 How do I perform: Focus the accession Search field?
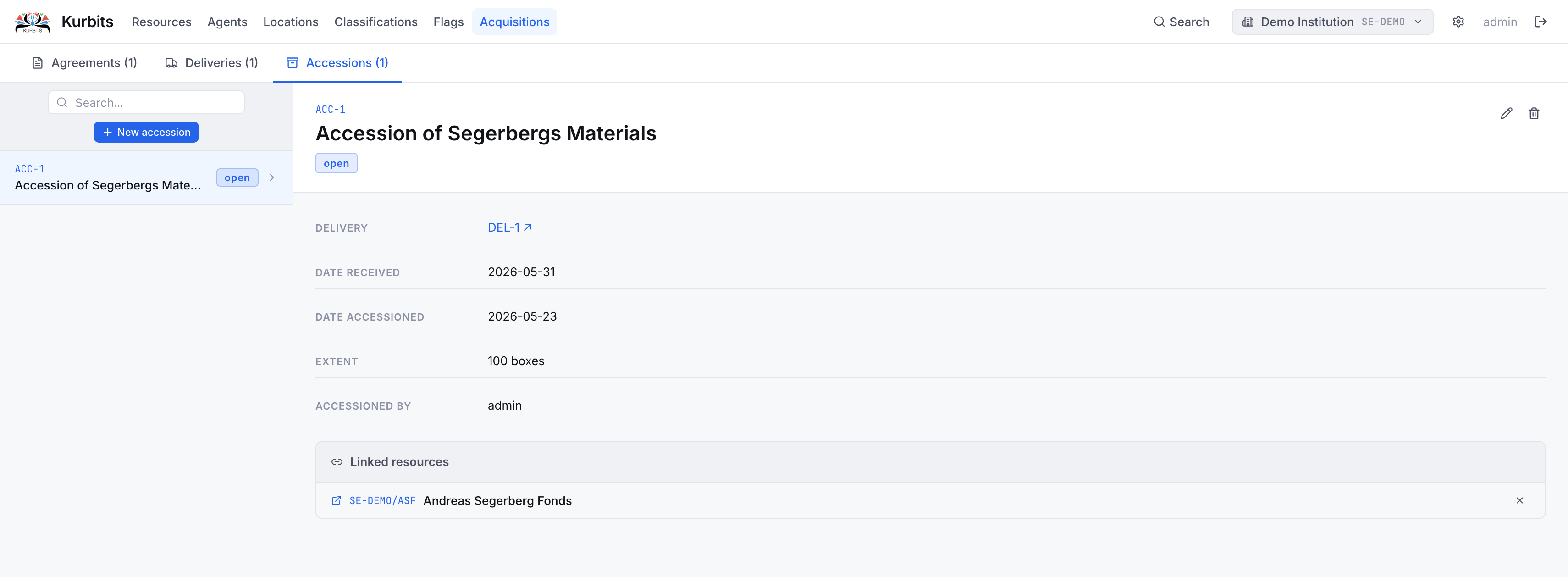[x=146, y=102]
